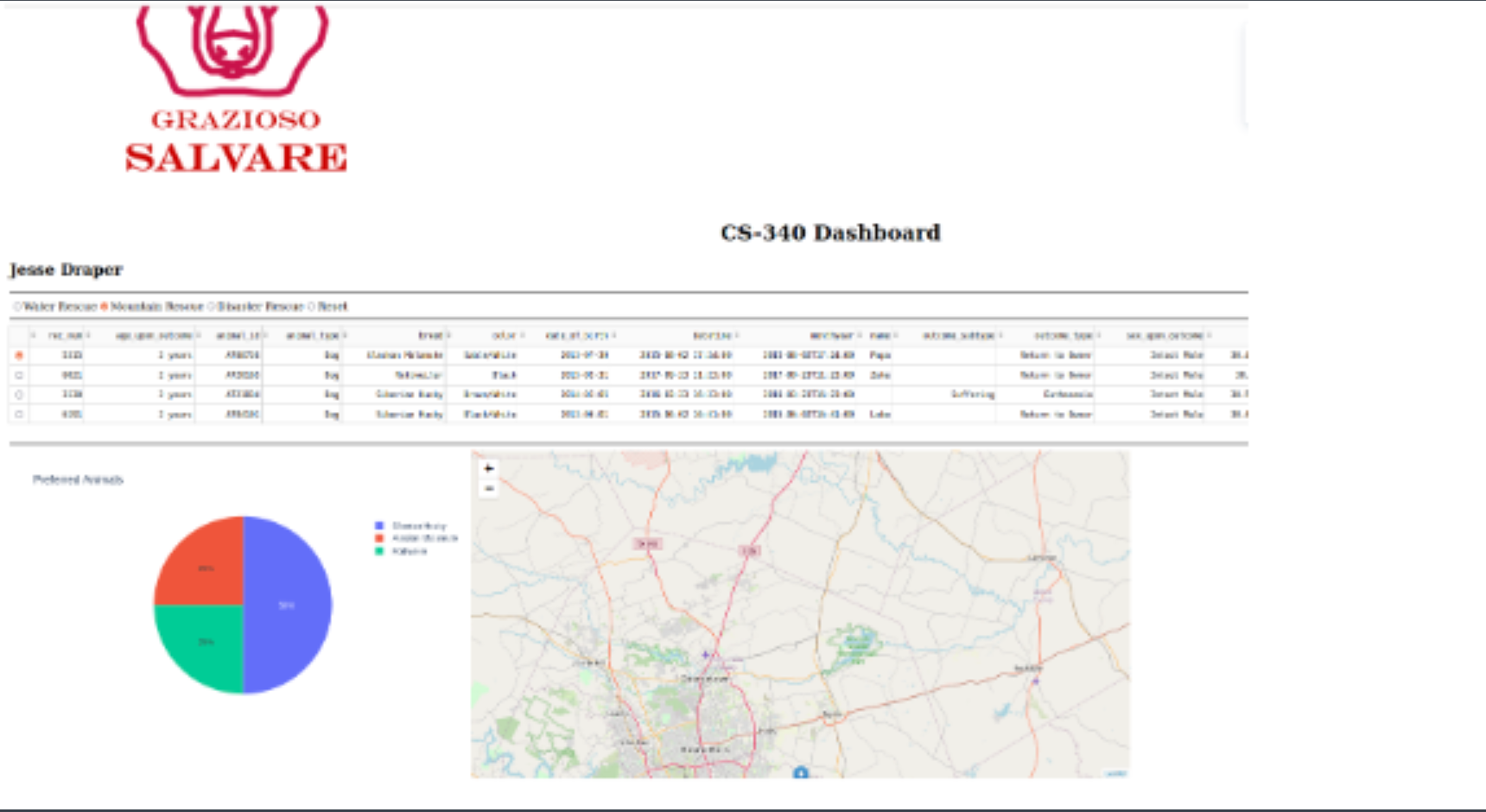
Task: Select the fourth table row radio
Action: coord(19,415)
